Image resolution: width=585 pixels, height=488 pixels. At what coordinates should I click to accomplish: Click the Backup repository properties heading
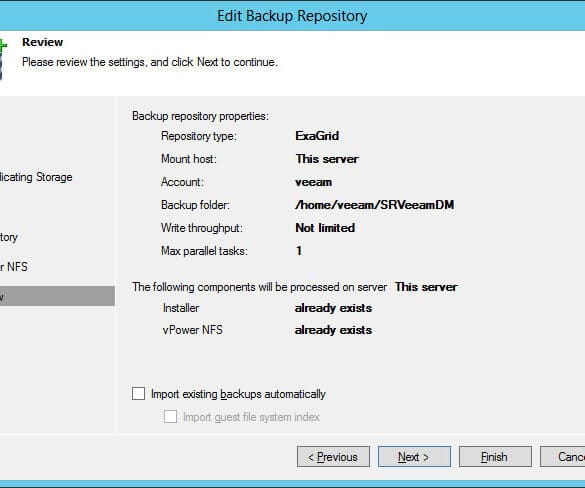(x=200, y=116)
